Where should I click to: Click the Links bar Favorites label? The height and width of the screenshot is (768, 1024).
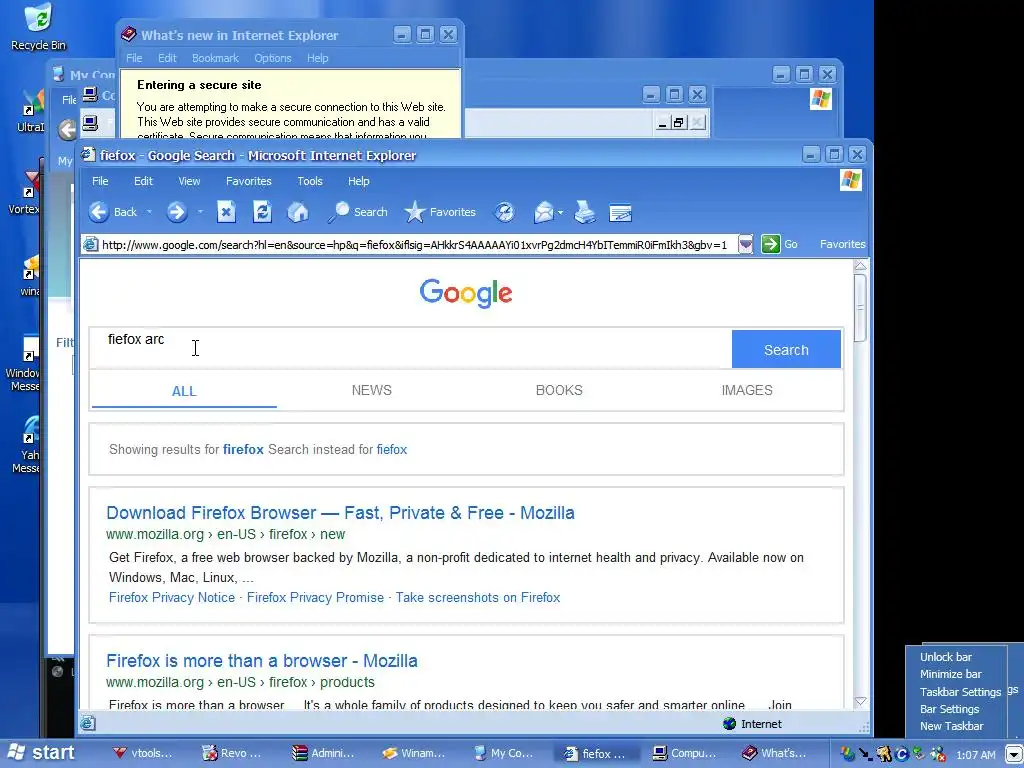click(x=842, y=244)
